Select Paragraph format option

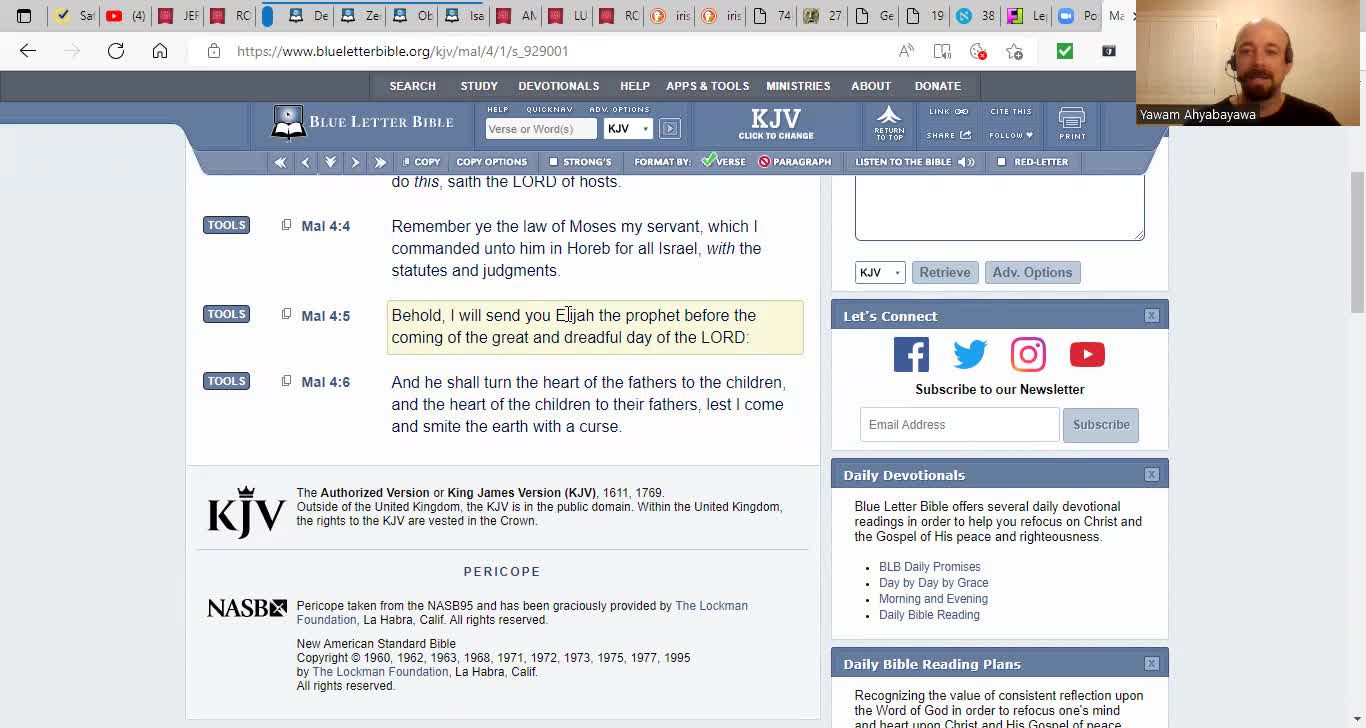[795, 162]
